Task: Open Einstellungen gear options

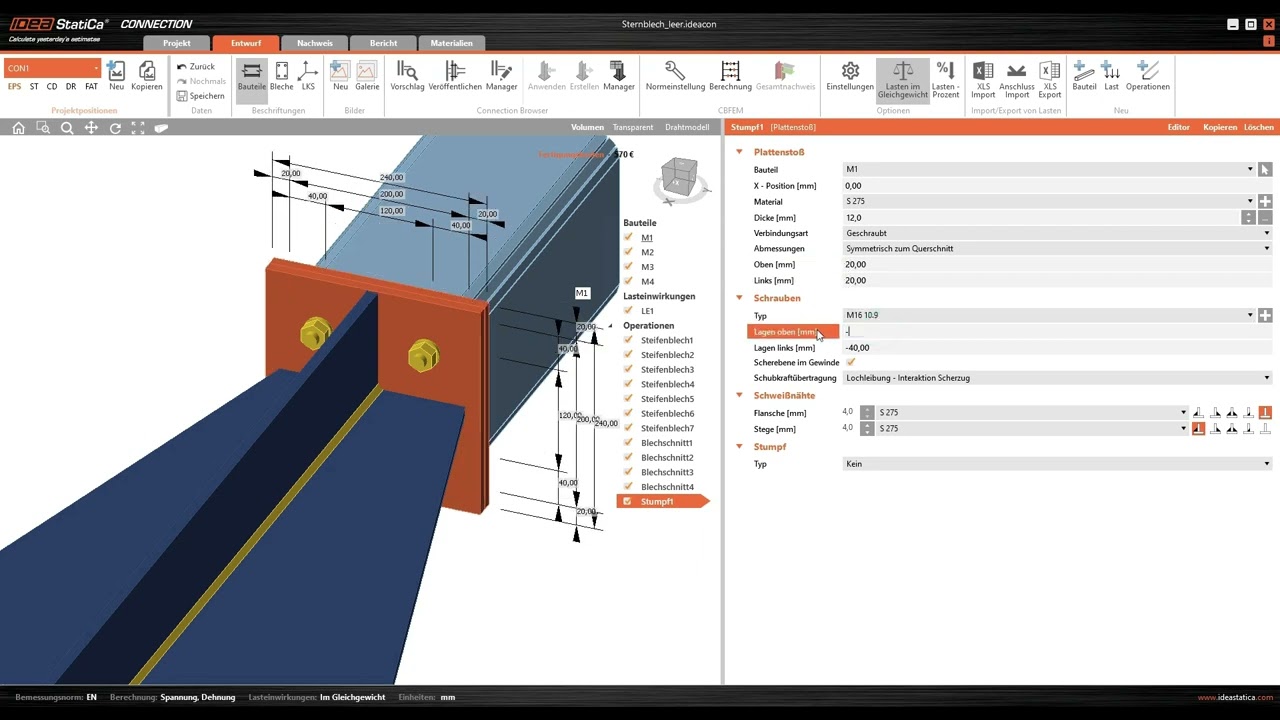Action: coord(850,75)
